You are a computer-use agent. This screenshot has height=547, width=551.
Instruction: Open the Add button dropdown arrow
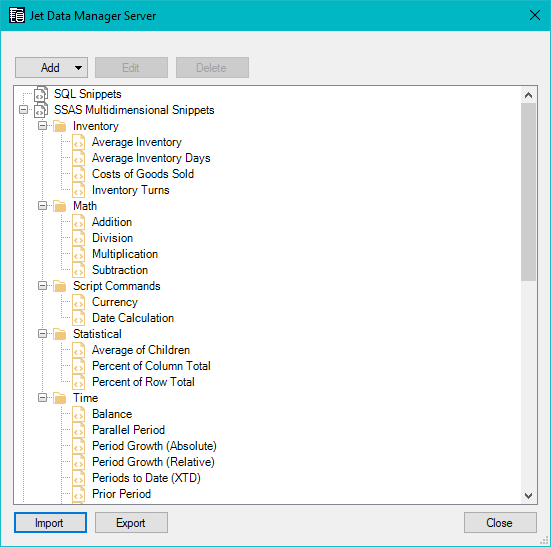point(78,67)
